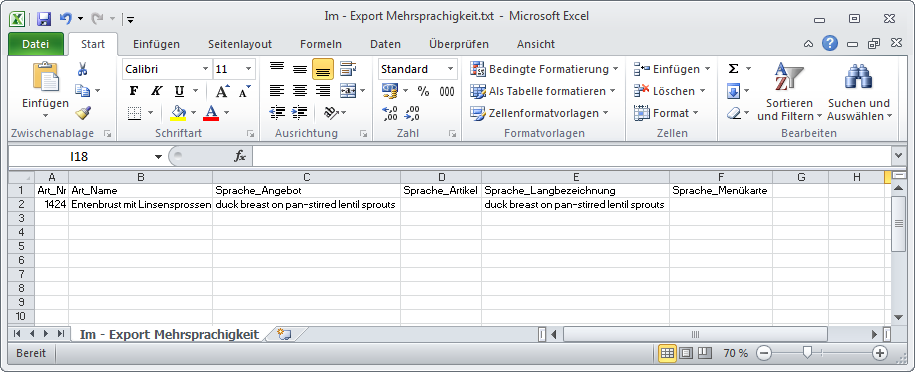Switch to the Formeln tab
Viewport: 915px width, 372px height.
coord(321,44)
